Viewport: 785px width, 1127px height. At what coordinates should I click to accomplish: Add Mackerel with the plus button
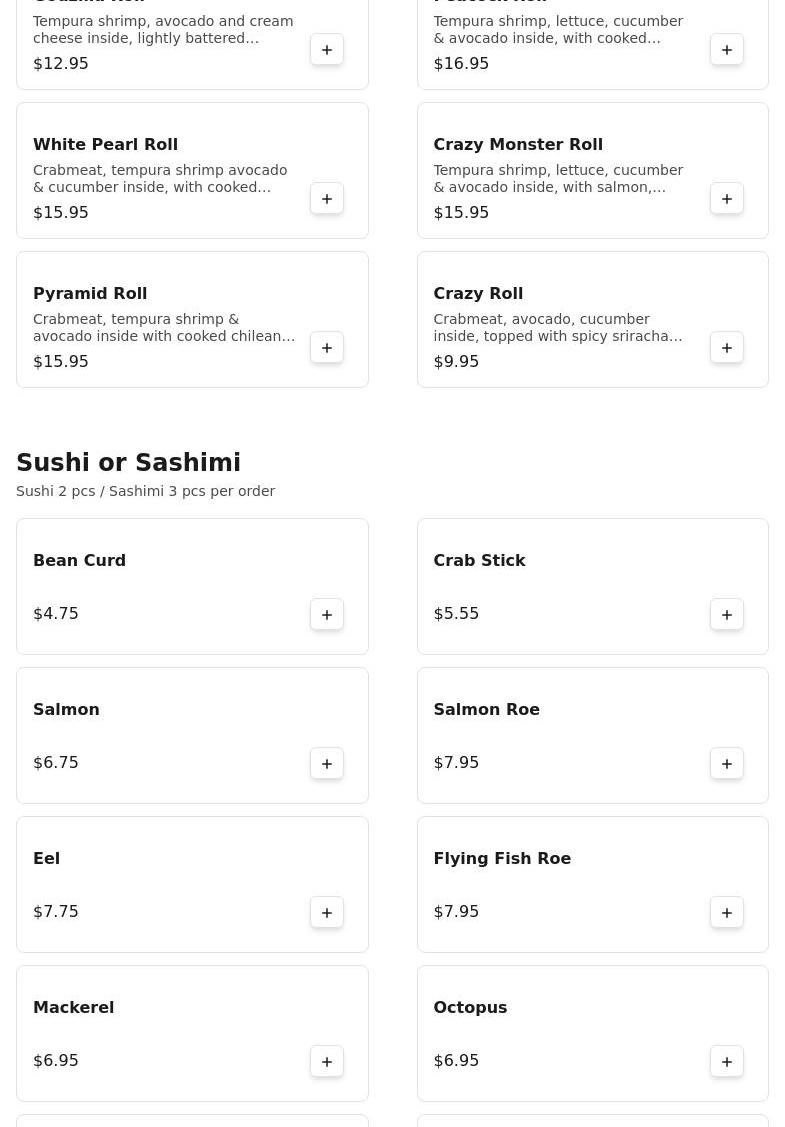(327, 1062)
